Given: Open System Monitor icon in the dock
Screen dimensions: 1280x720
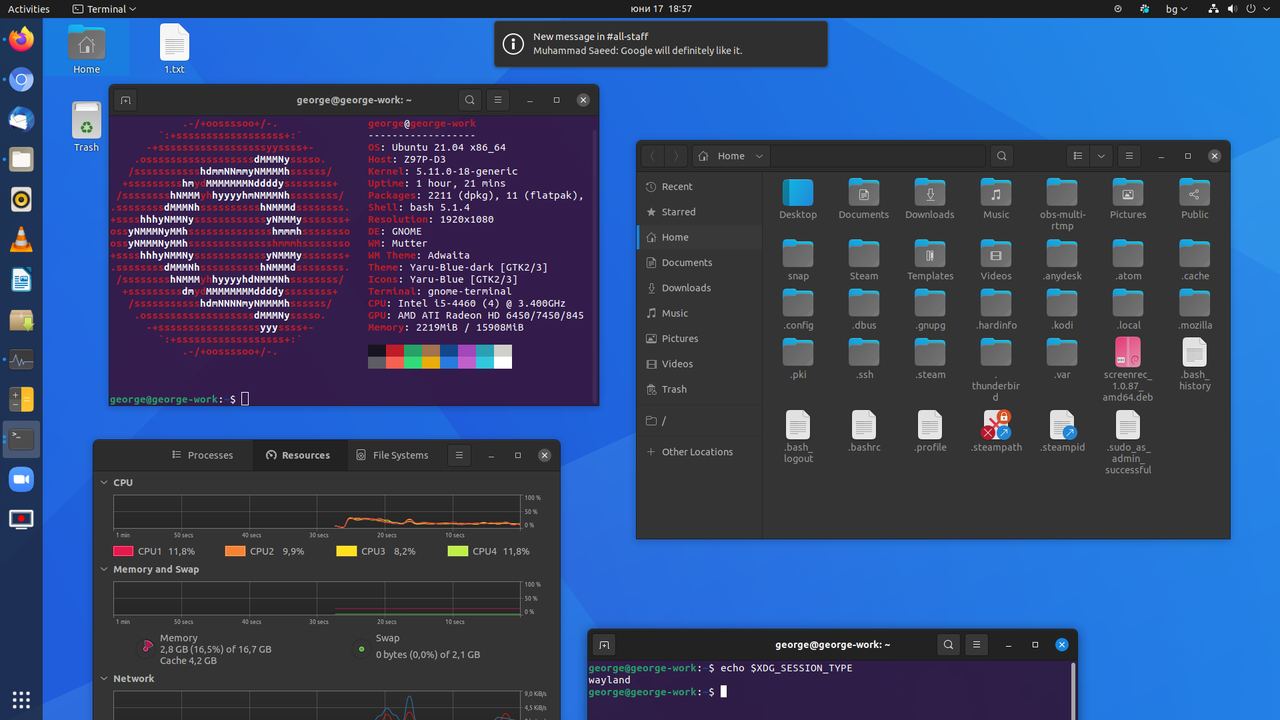Looking at the screenshot, I should [21, 359].
